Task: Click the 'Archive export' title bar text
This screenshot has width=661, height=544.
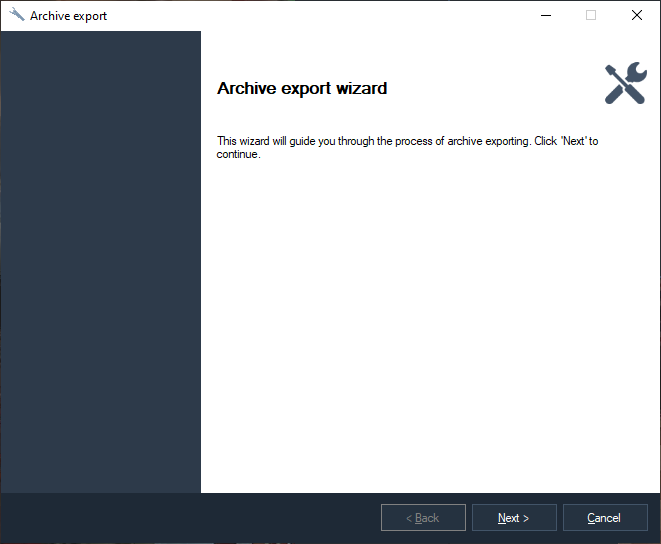Action: [68, 16]
